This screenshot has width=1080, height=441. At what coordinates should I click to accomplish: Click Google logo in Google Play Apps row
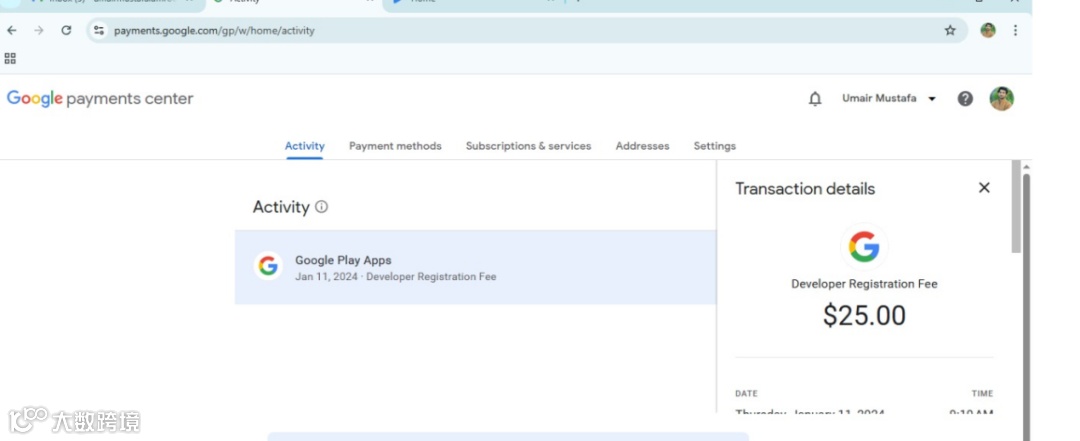[268, 266]
